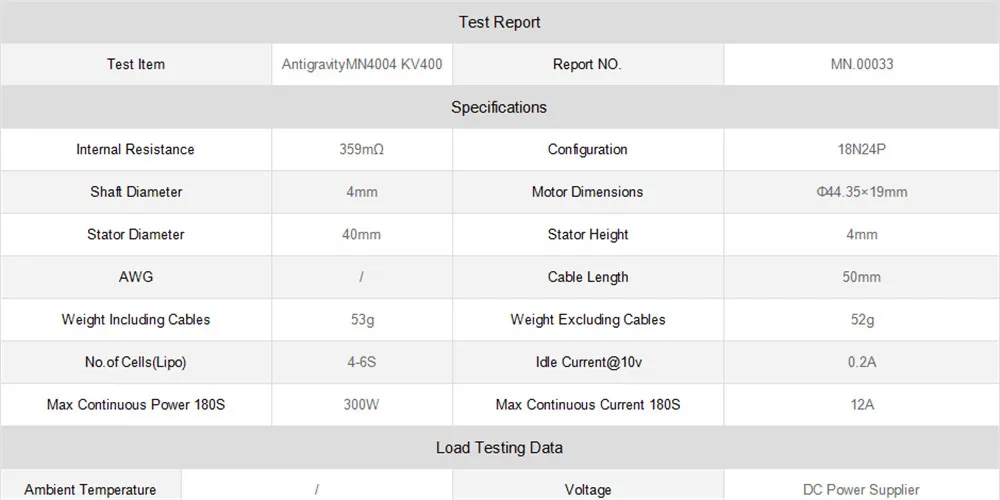
Task: Click the 300W max continuous power value
Action: pyautogui.click(x=362, y=404)
